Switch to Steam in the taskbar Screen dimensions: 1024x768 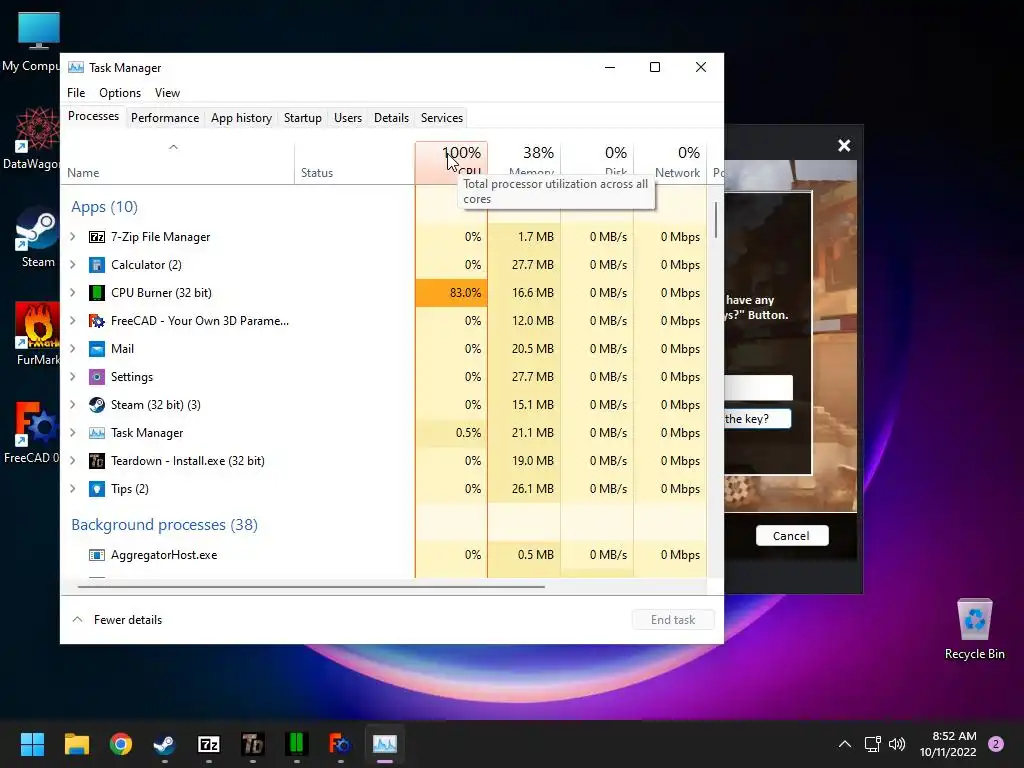pyautogui.click(x=165, y=744)
